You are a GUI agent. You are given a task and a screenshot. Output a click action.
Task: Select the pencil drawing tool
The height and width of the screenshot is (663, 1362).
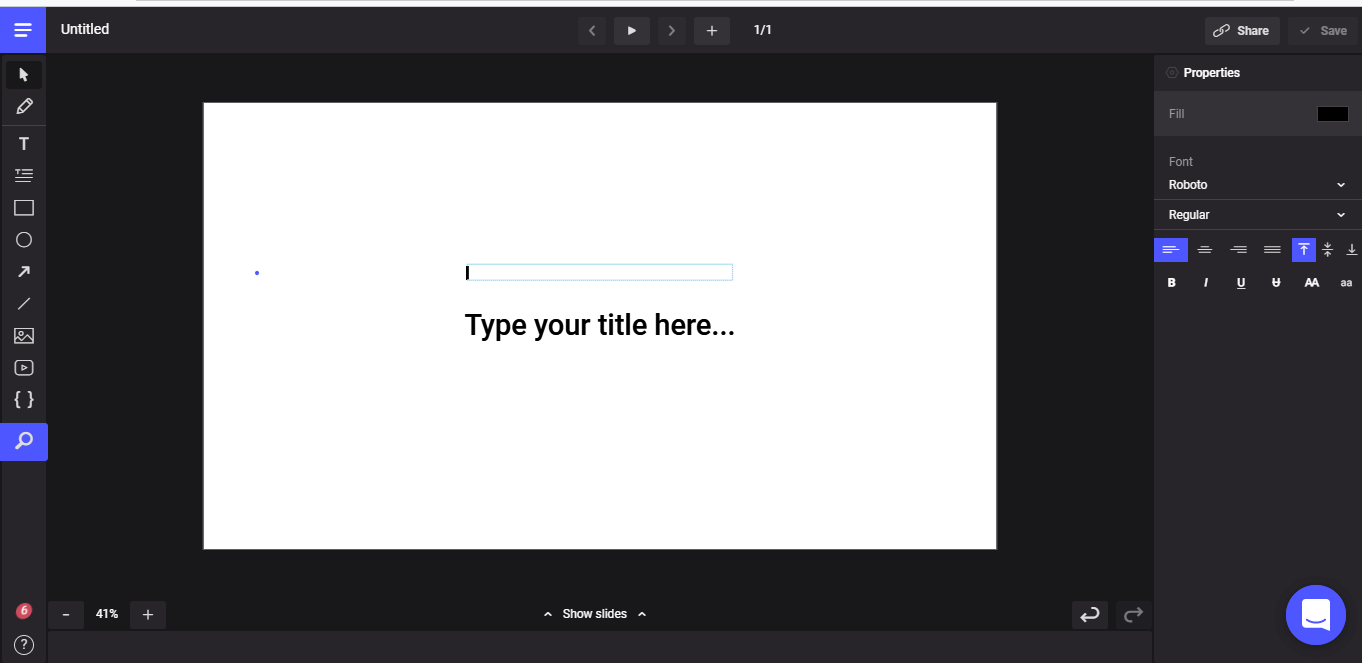[x=24, y=106]
